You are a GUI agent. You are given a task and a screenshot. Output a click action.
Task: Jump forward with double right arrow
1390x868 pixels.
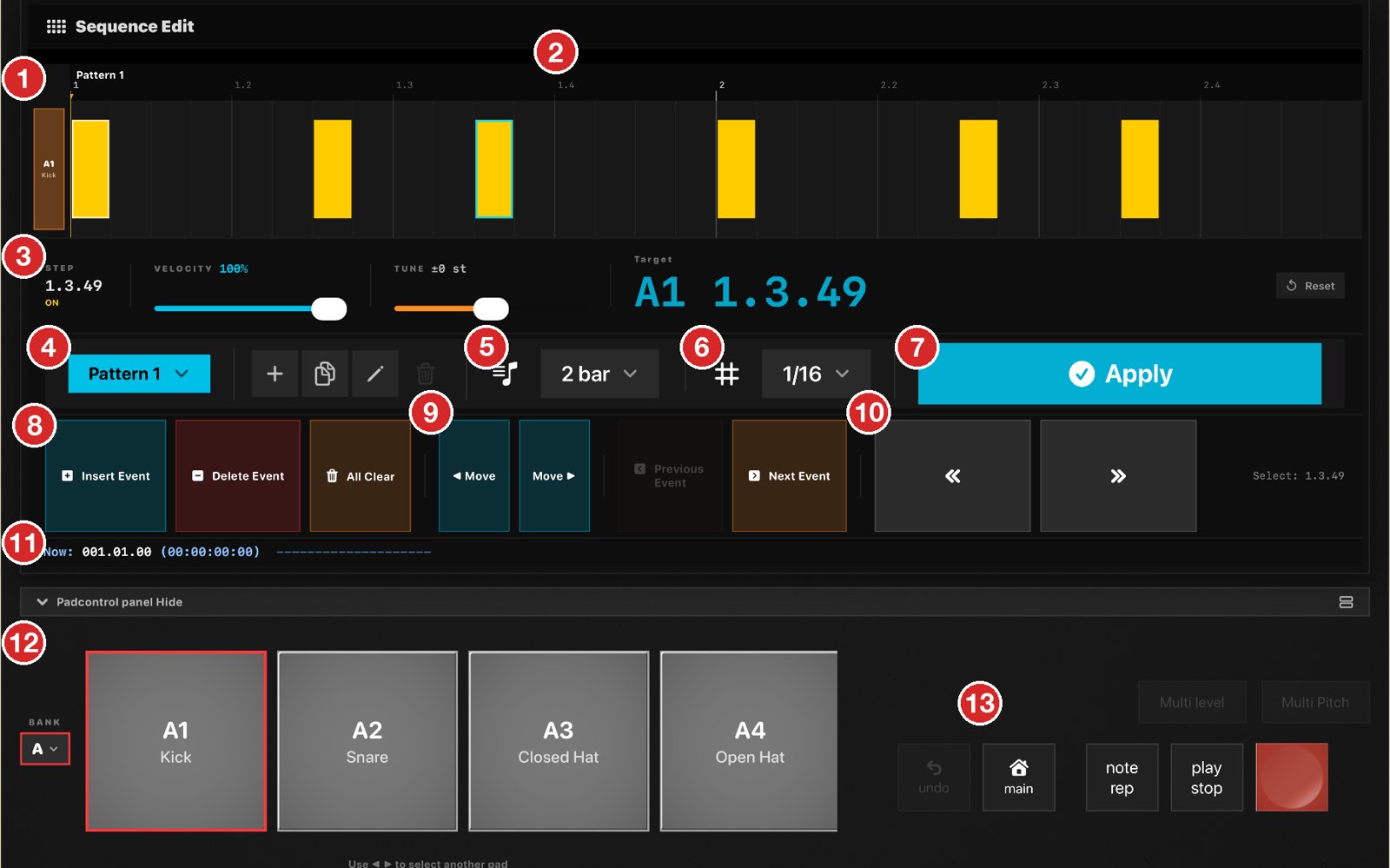1118,476
